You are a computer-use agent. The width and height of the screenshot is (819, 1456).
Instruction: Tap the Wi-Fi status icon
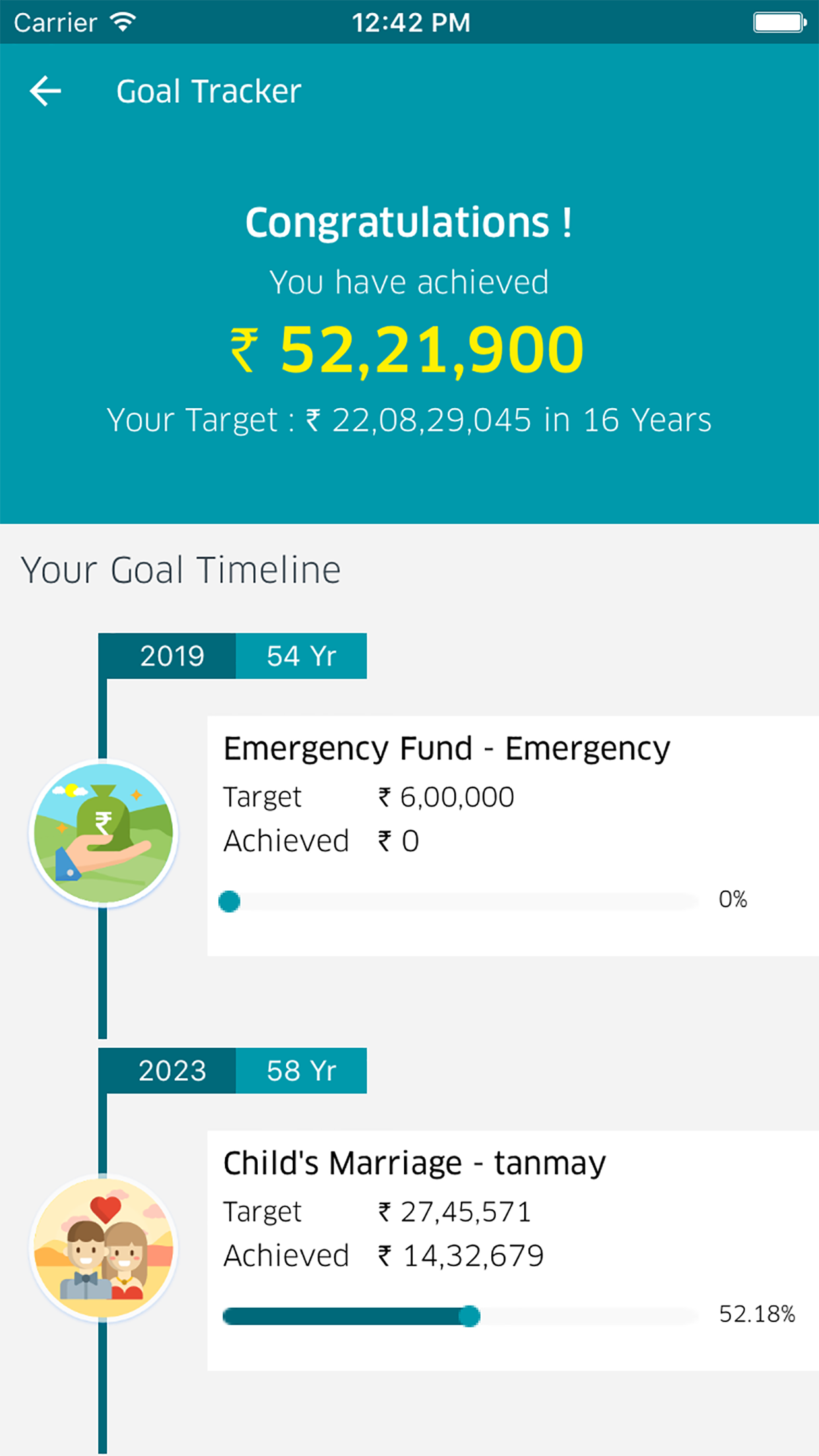coord(123,22)
